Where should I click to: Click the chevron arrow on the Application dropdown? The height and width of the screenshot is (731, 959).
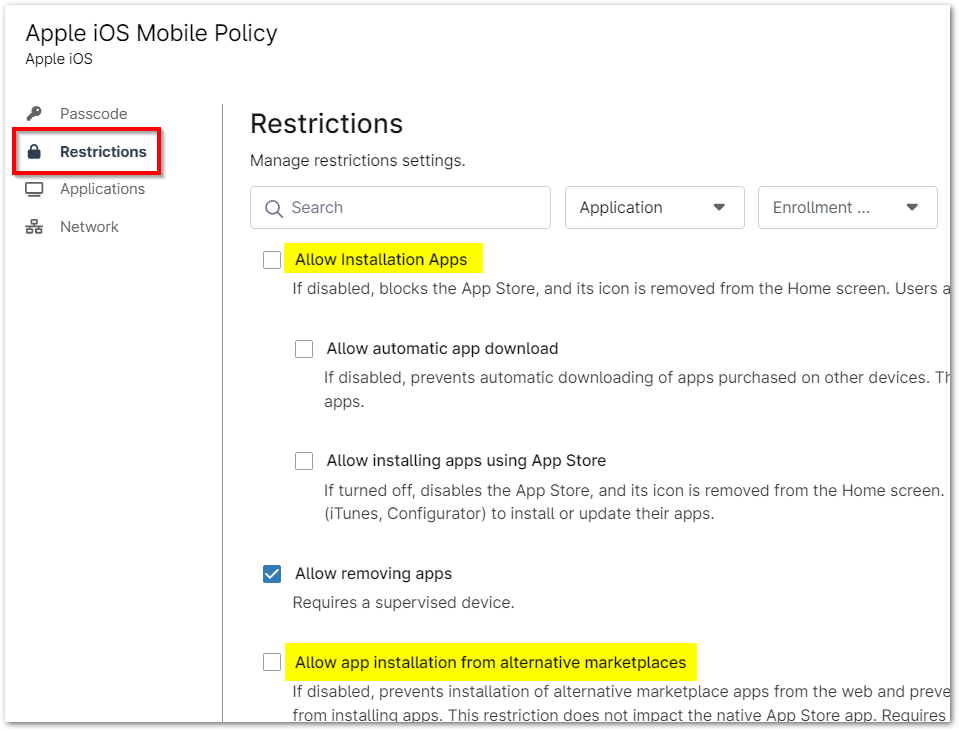point(719,207)
